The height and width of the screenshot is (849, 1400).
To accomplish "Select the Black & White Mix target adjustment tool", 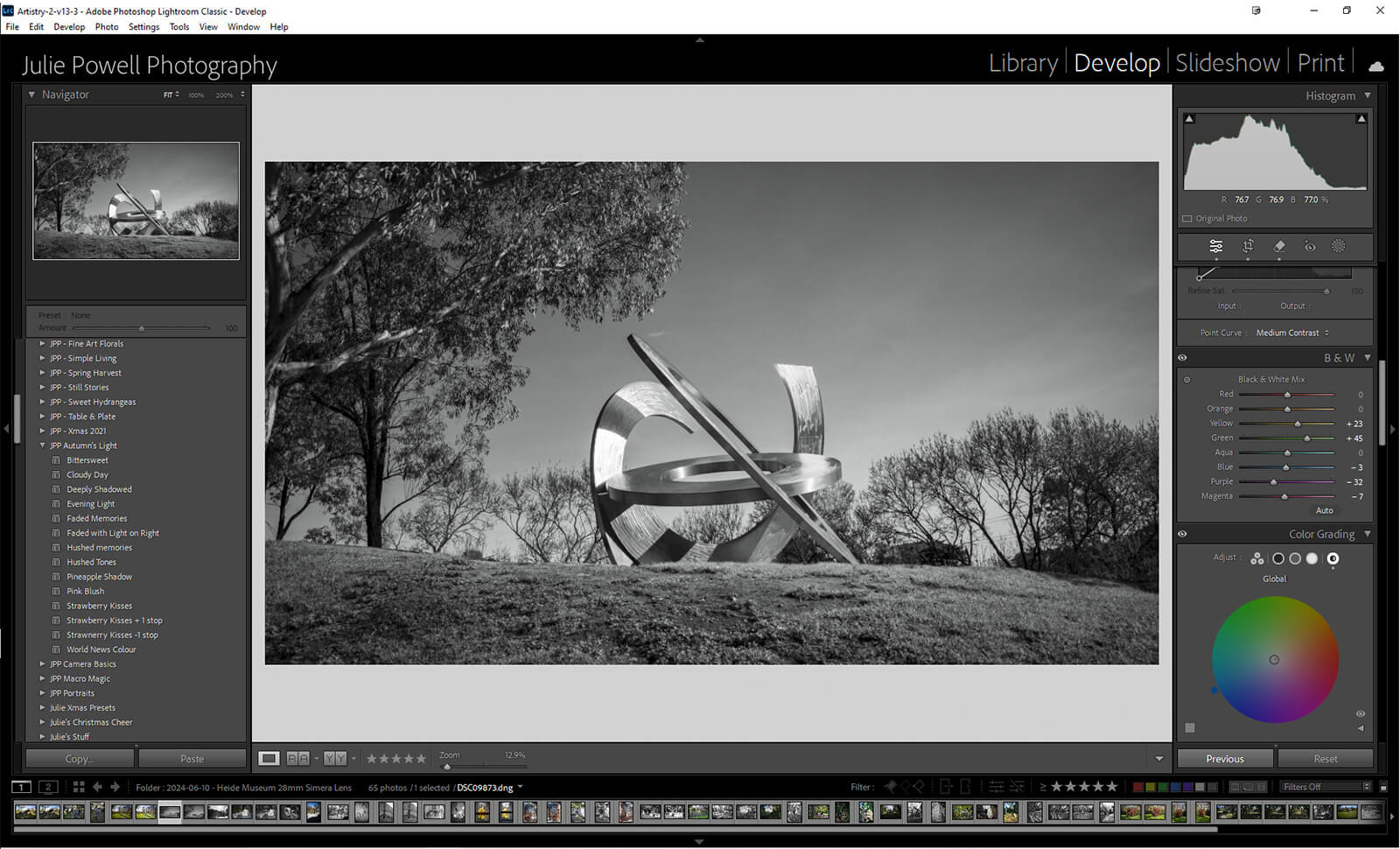I will [1187, 379].
